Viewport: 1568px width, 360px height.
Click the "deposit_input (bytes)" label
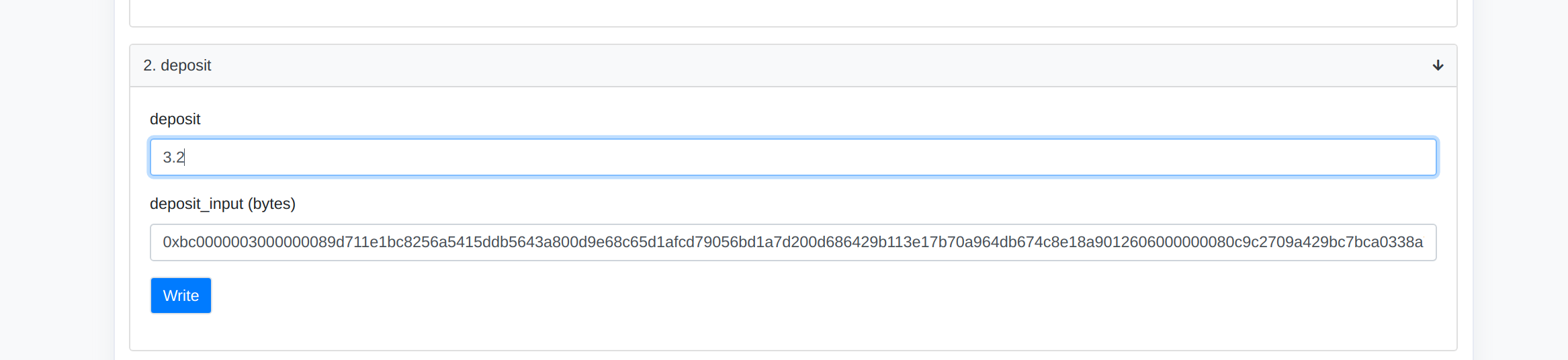pos(222,204)
